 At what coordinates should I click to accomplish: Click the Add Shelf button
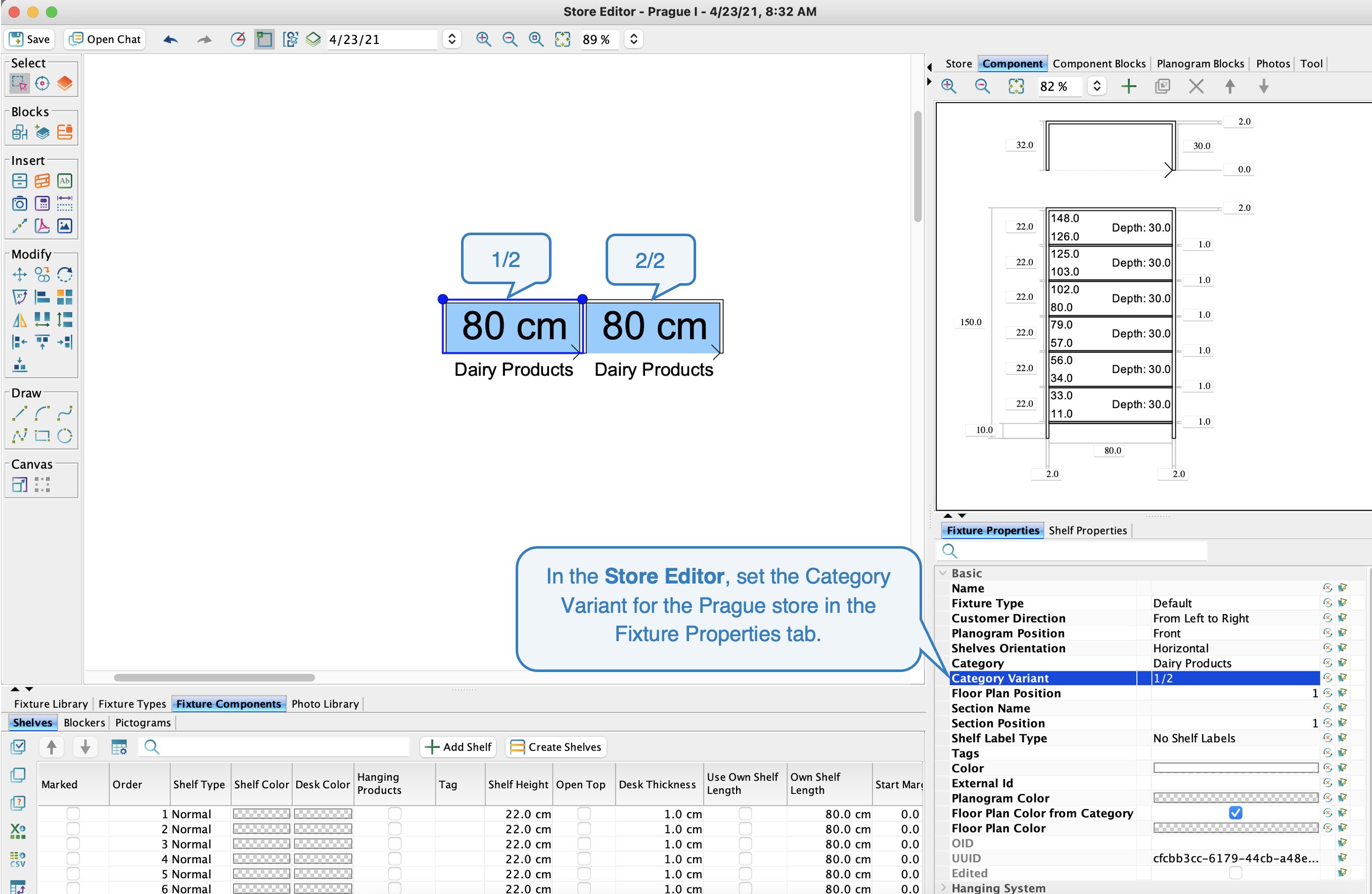tap(459, 746)
